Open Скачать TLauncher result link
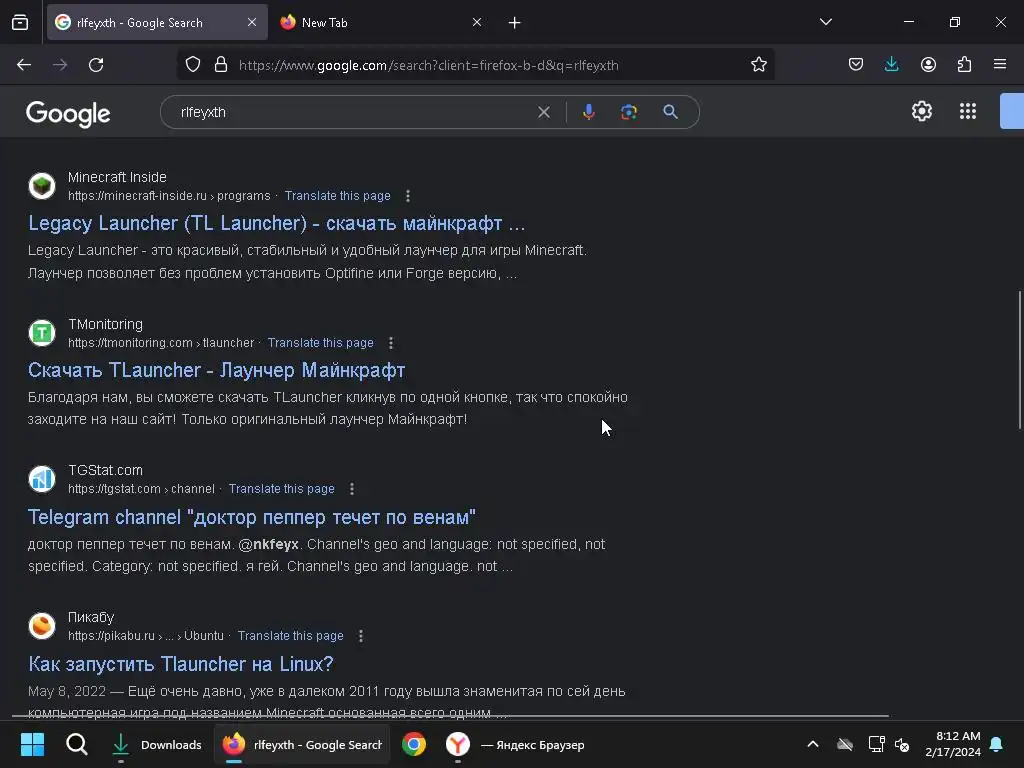The height and width of the screenshot is (768, 1024). (216, 370)
